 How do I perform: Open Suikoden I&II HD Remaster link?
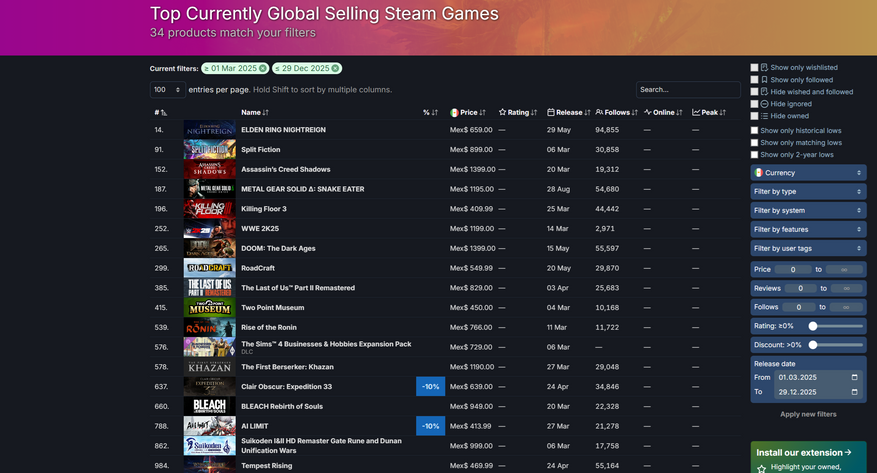pyautogui.click(x=321, y=446)
